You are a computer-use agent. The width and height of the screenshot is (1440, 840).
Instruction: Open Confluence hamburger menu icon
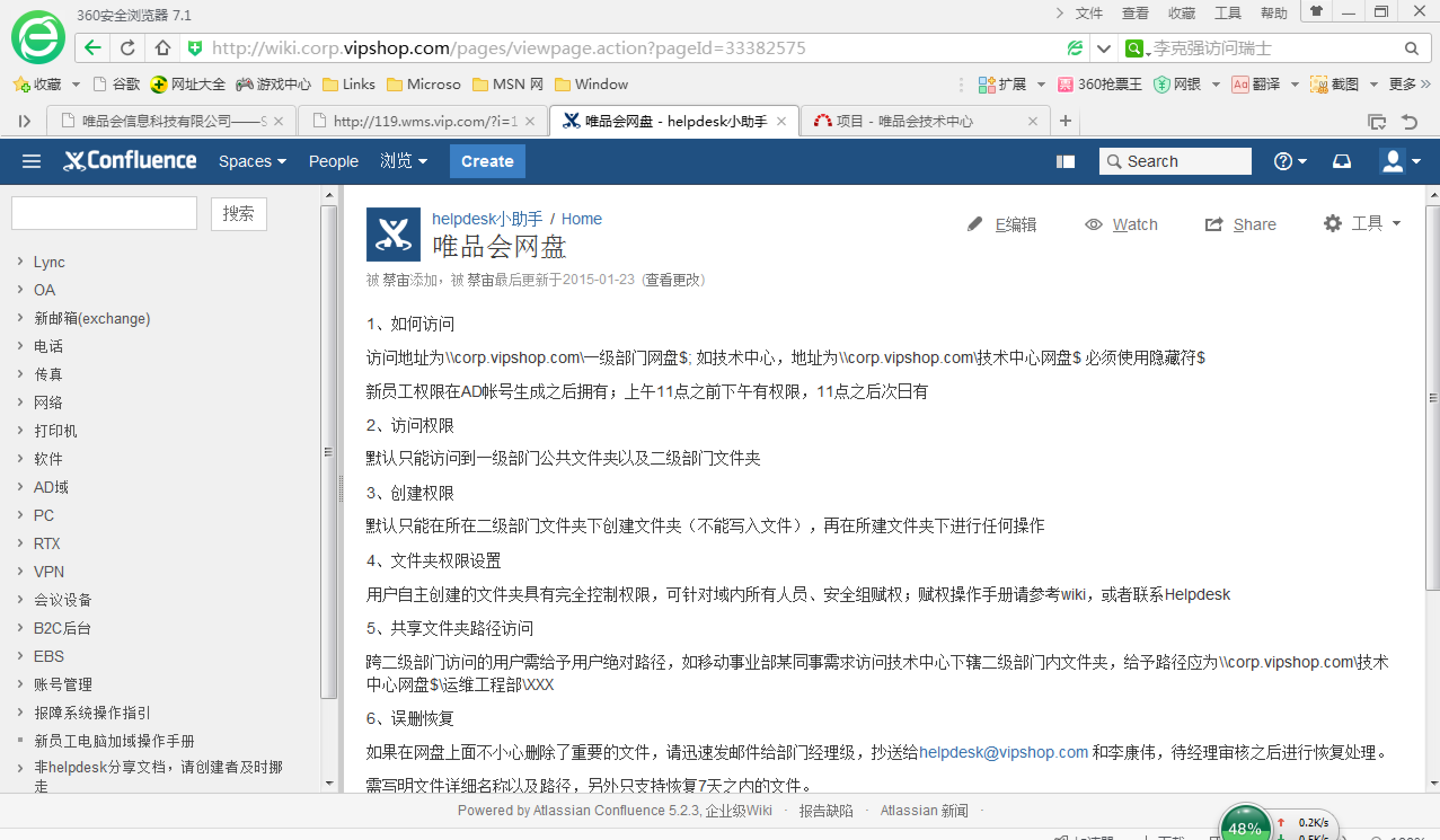pyautogui.click(x=32, y=161)
